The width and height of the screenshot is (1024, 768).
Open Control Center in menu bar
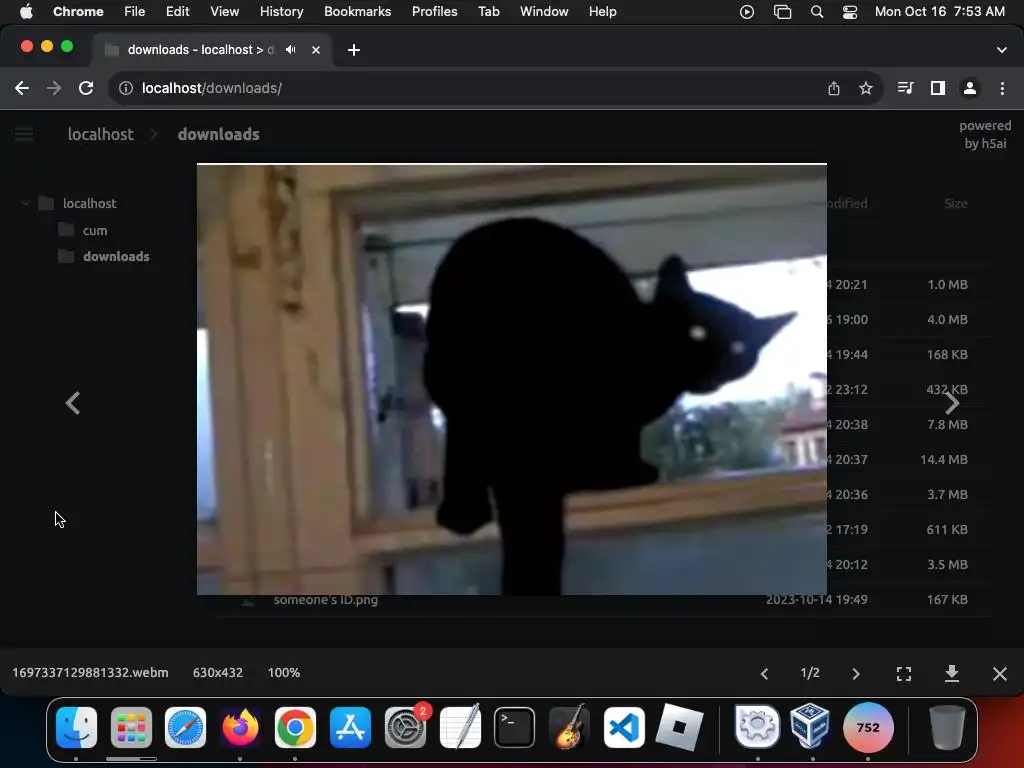tap(850, 12)
